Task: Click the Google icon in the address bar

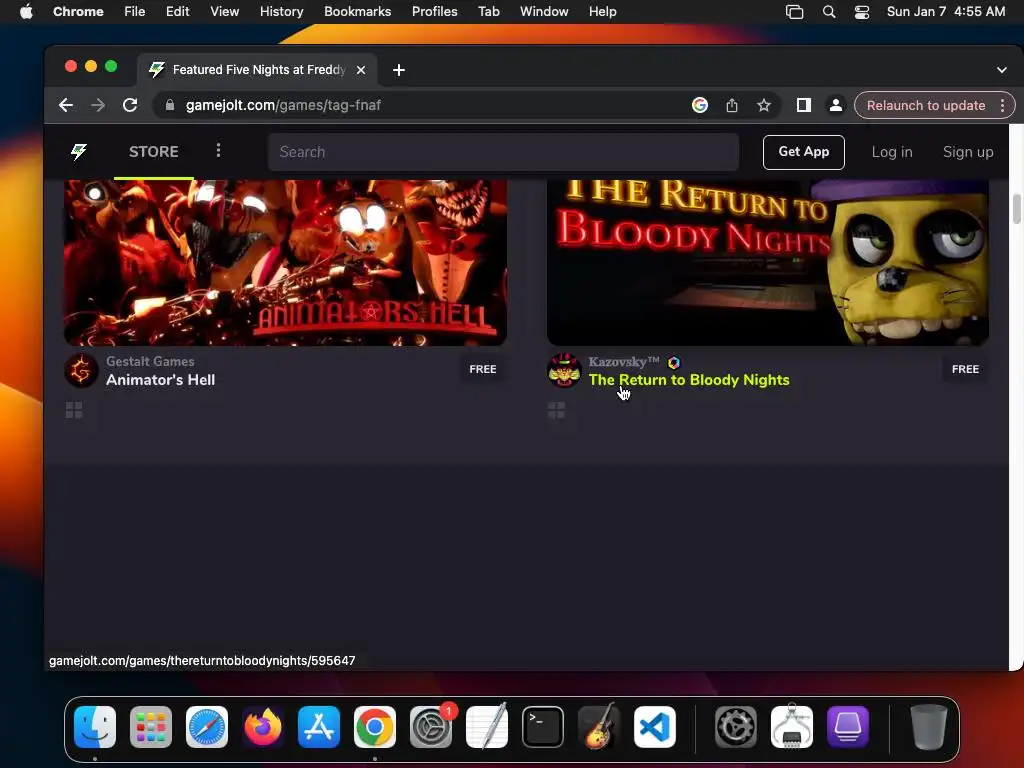Action: click(699, 105)
